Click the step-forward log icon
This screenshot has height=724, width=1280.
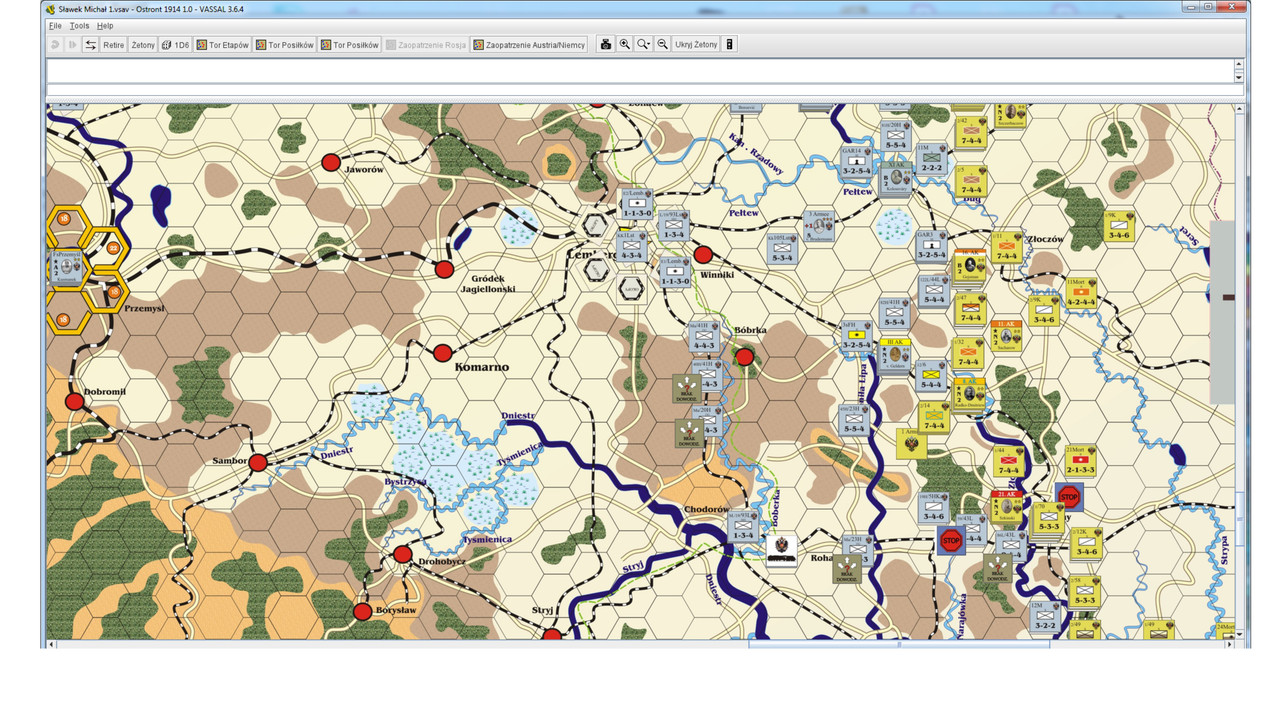click(x=72, y=45)
